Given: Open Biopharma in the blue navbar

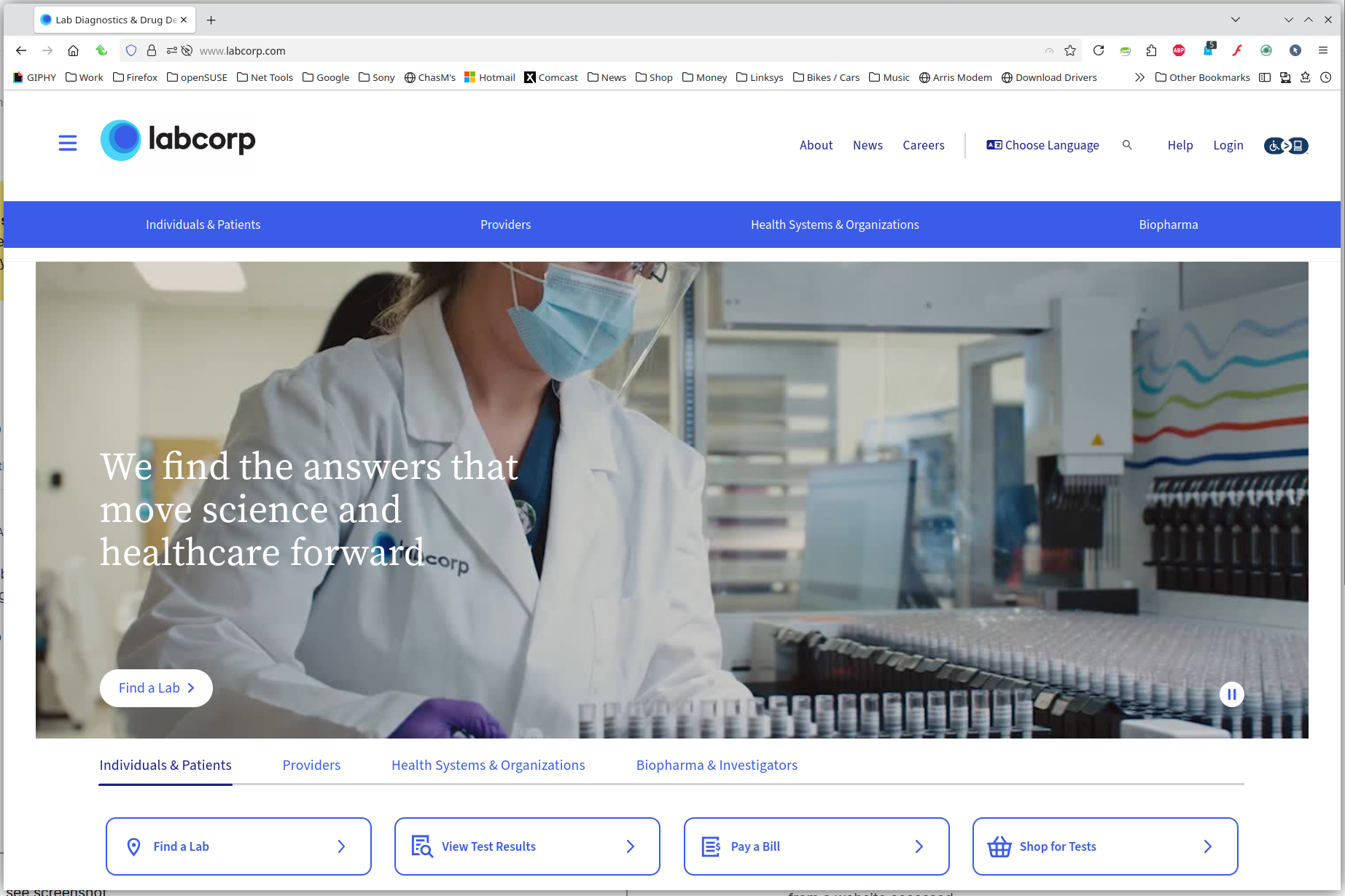Looking at the screenshot, I should (x=1168, y=225).
